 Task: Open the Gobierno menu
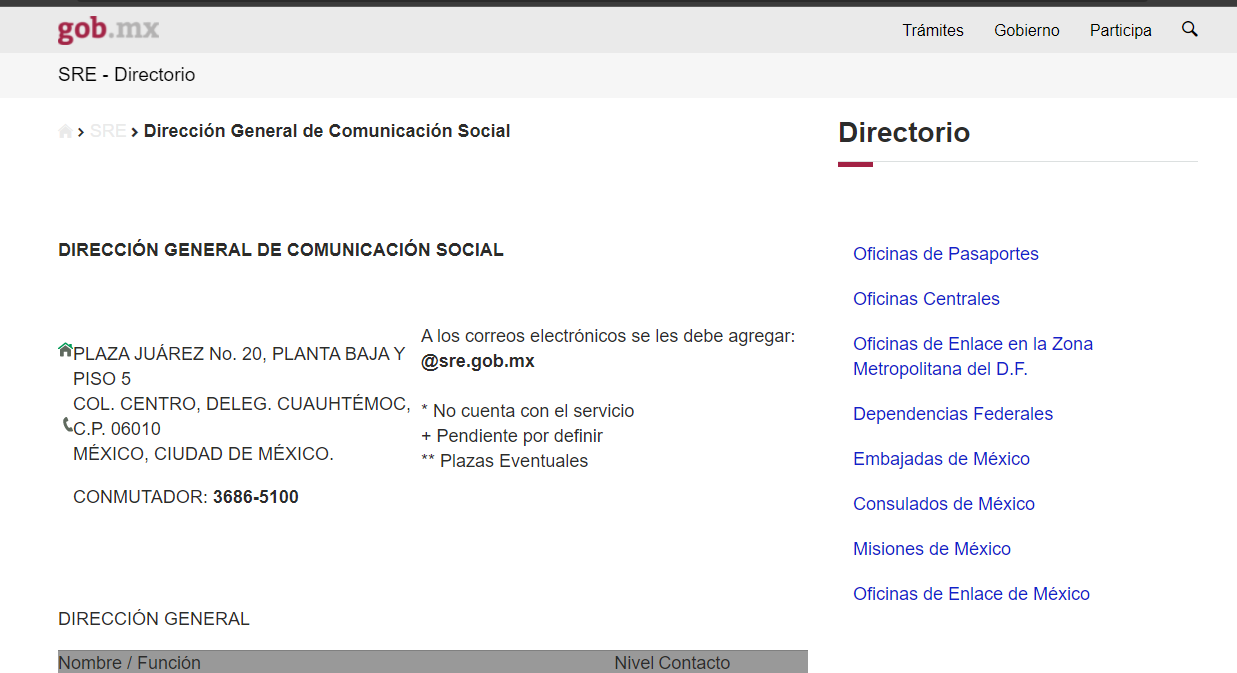pyautogui.click(x=1026, y=30)
